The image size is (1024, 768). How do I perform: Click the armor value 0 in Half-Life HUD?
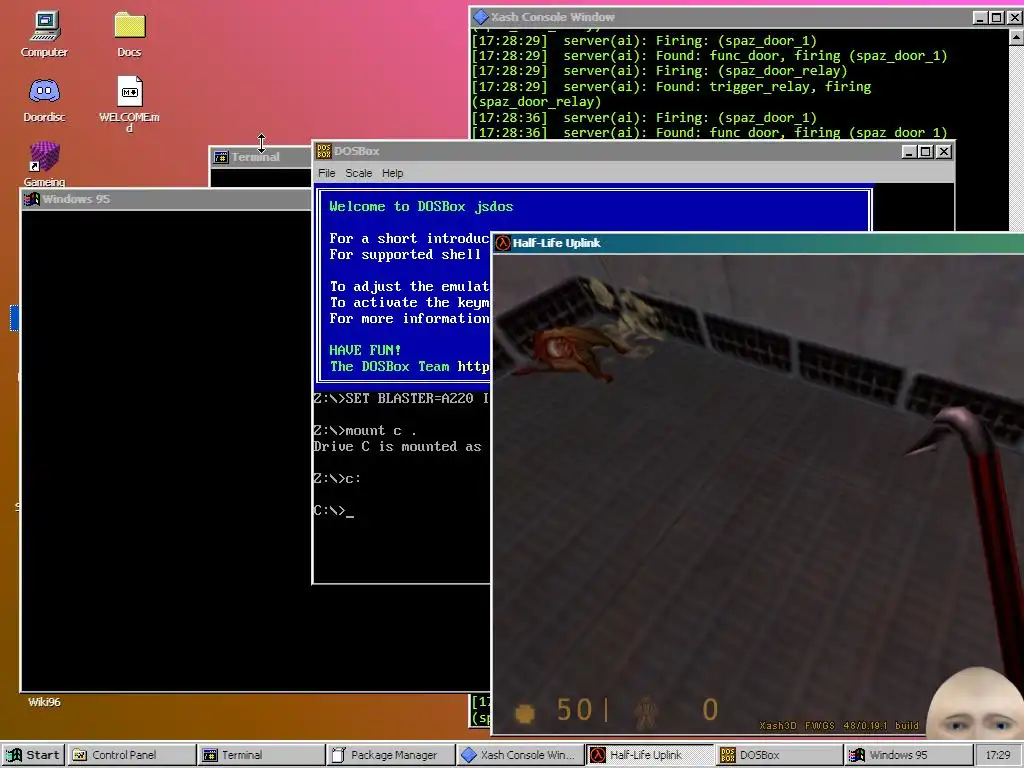pos(710,709)
